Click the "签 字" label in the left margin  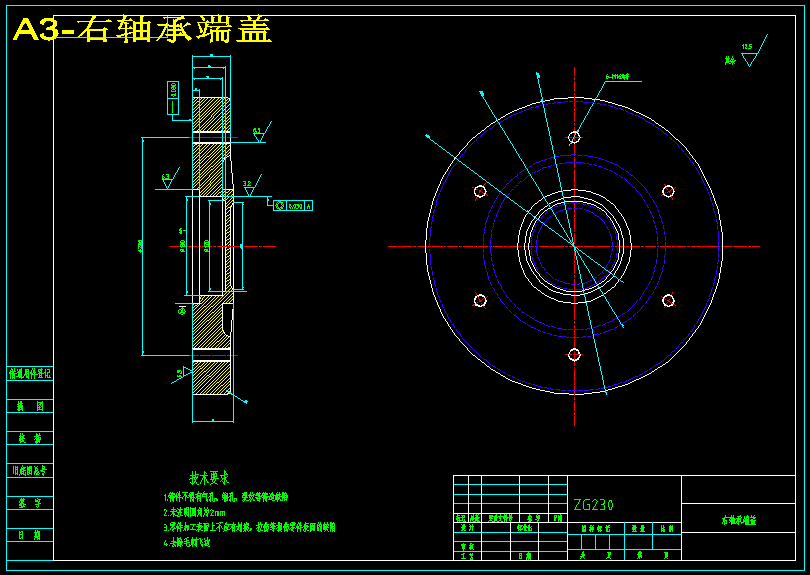(30, 503)
